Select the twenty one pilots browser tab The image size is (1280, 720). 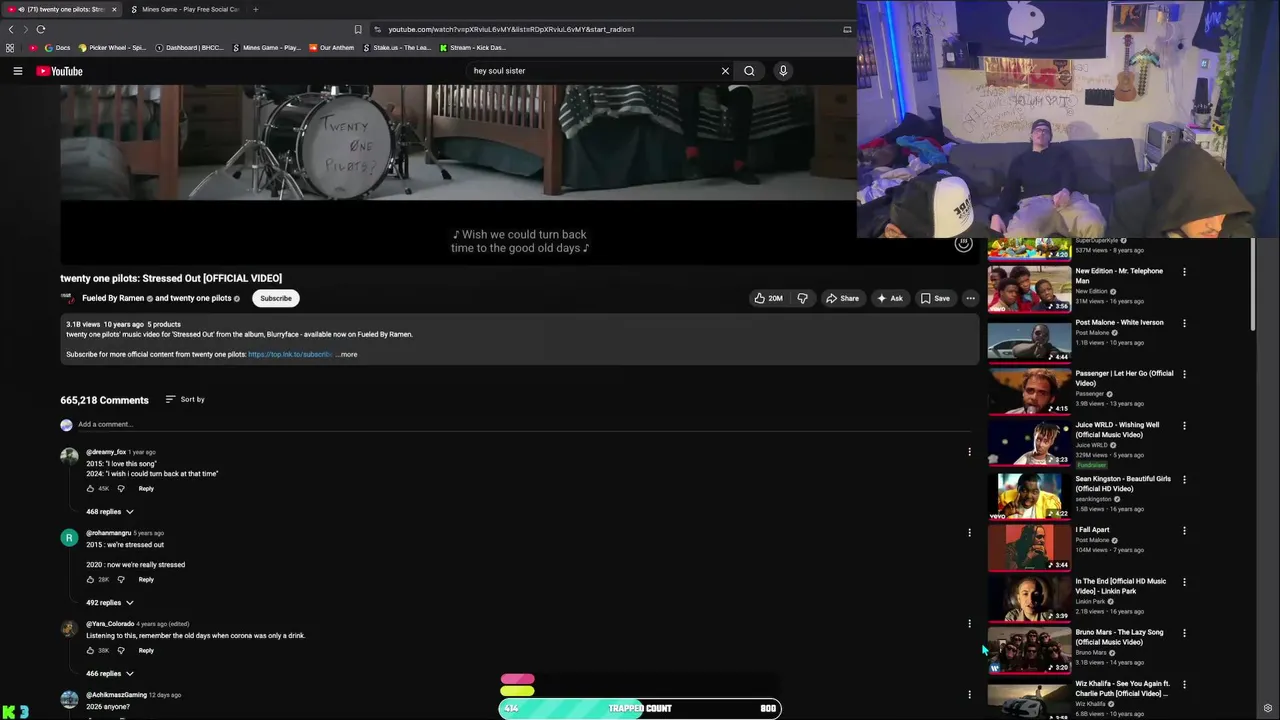(60, 9)
